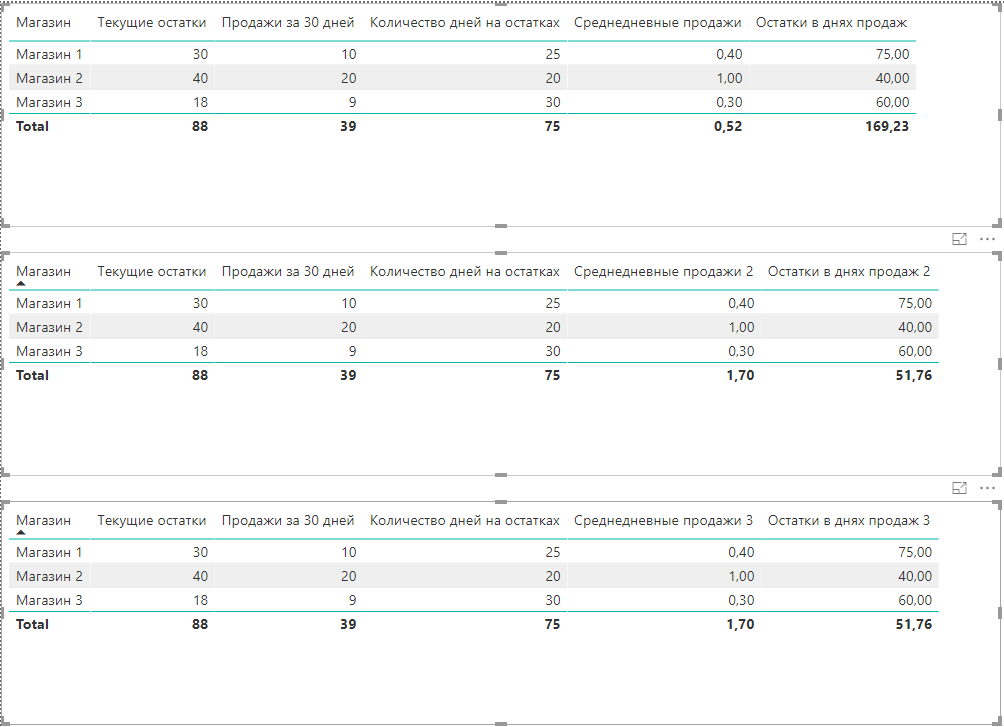Click sort arrow under Магазин in third table
Image resolution: width=1004 pixels, height=727 pixels.
(x=21, y=532)
